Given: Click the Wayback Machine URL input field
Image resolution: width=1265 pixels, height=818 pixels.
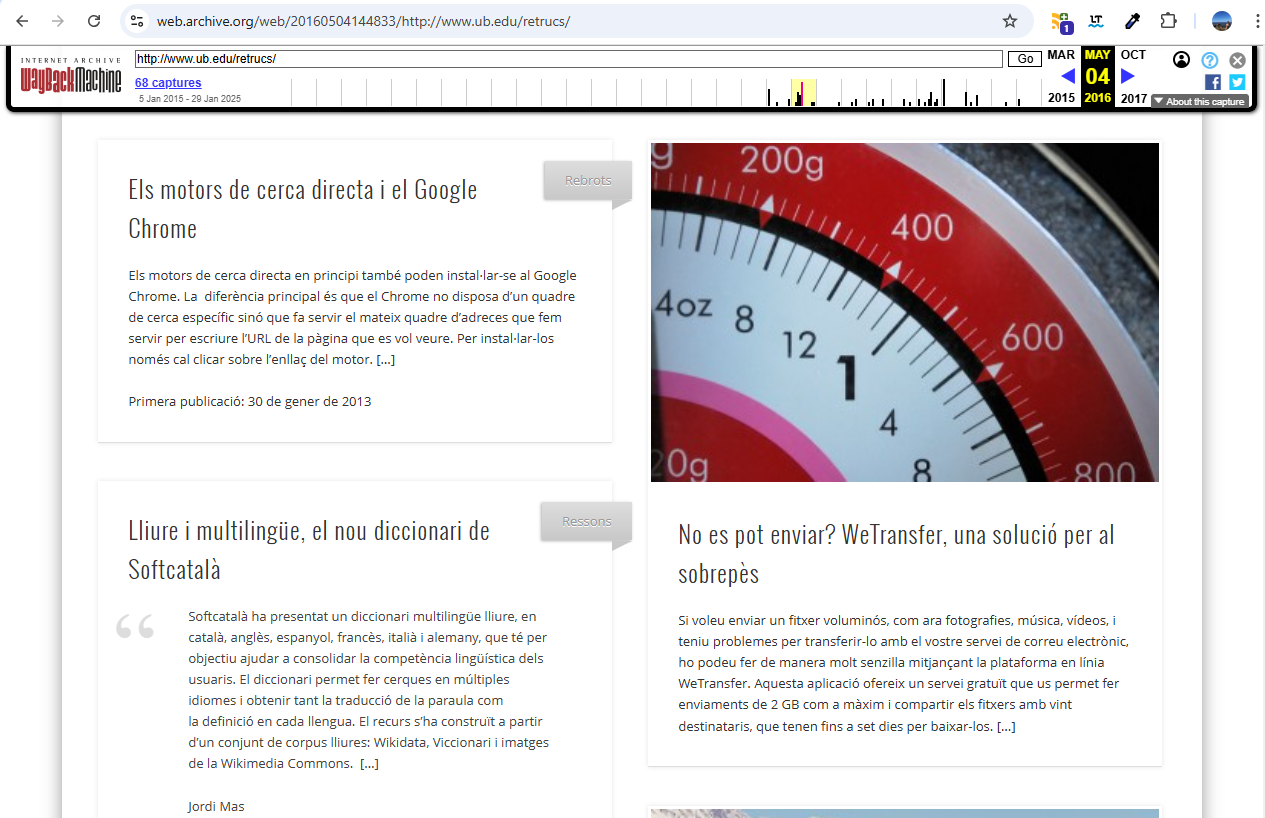Looking at the screenshot, I should [568, 59].
